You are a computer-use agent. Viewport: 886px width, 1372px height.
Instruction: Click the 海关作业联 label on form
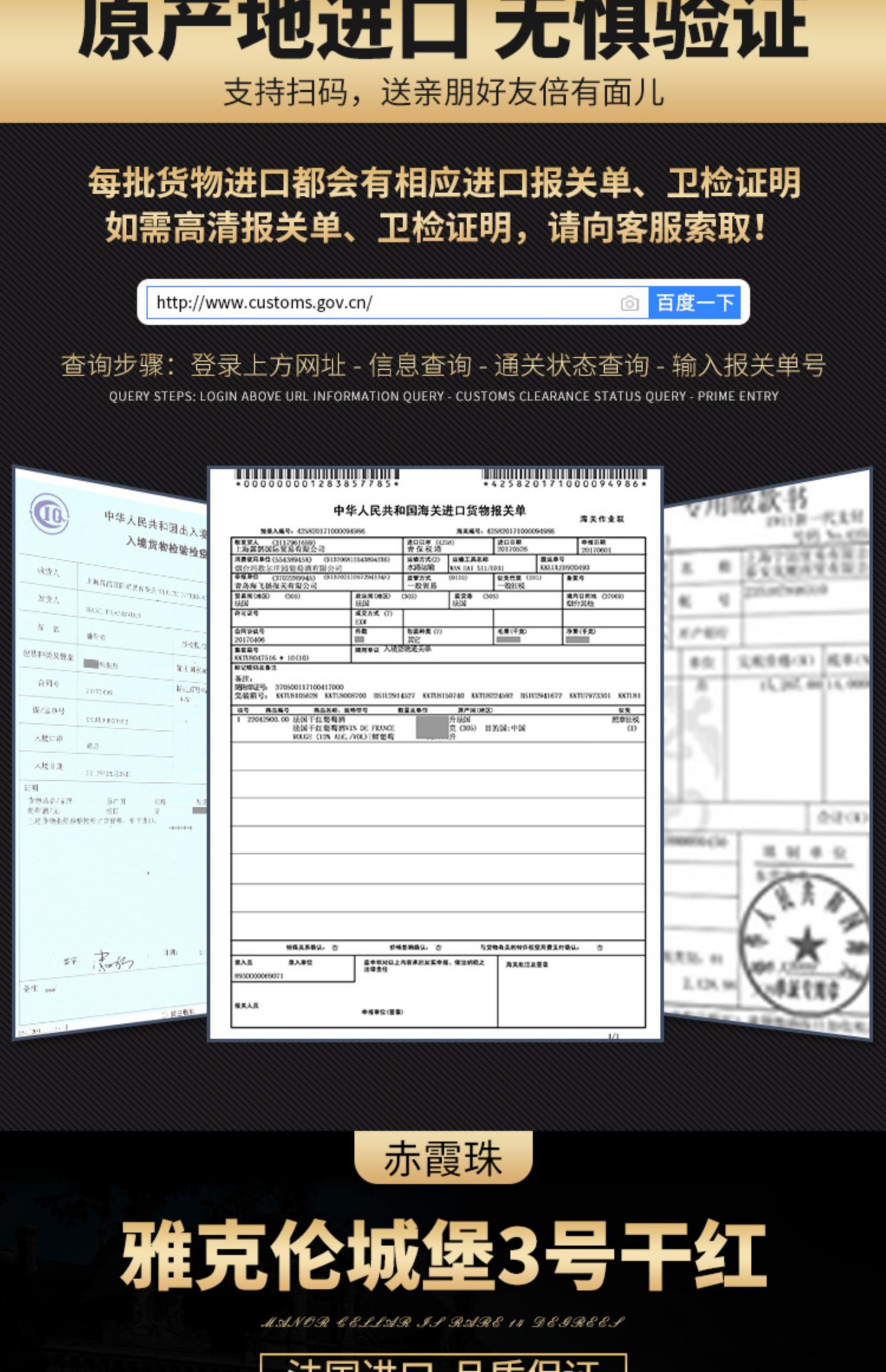pyautogui.click(x=602, y=519)
